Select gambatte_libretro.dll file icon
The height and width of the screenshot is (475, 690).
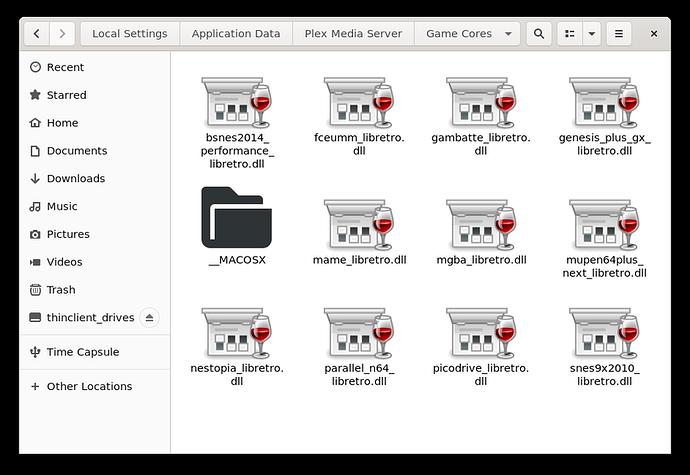[481, 103]
